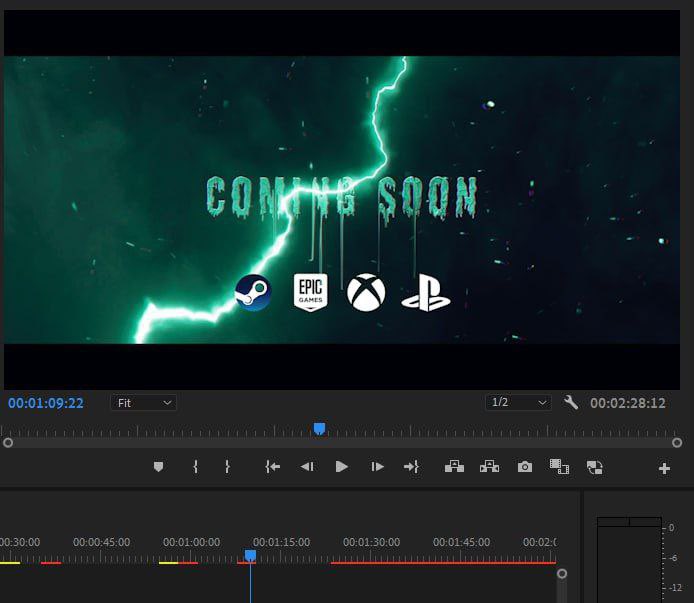Click 00:01:30:00 on the timeline ruler

pyautogui.click(x=371, y=542)
